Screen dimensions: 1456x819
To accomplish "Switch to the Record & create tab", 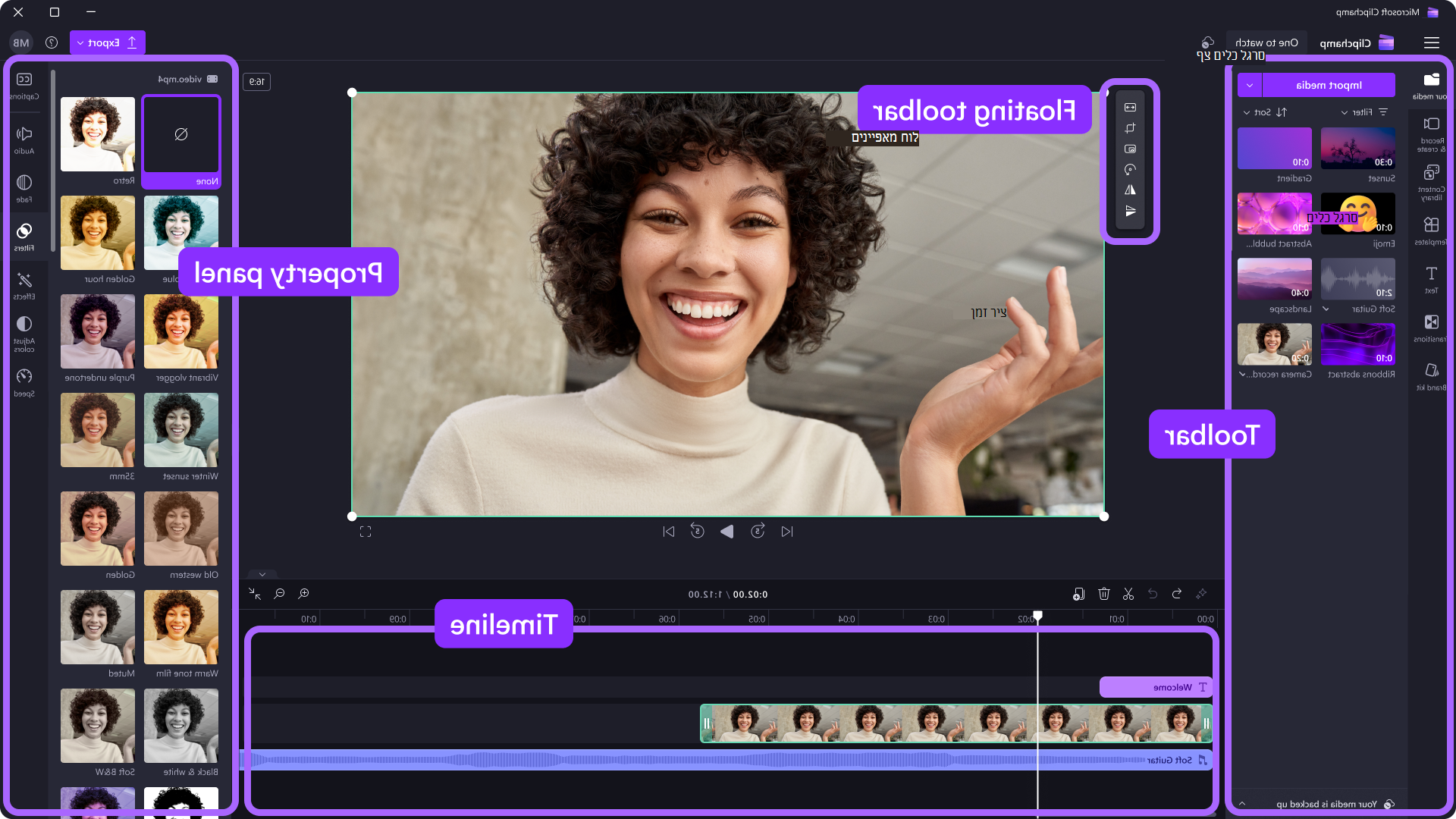I will (x=1431, y=134).
